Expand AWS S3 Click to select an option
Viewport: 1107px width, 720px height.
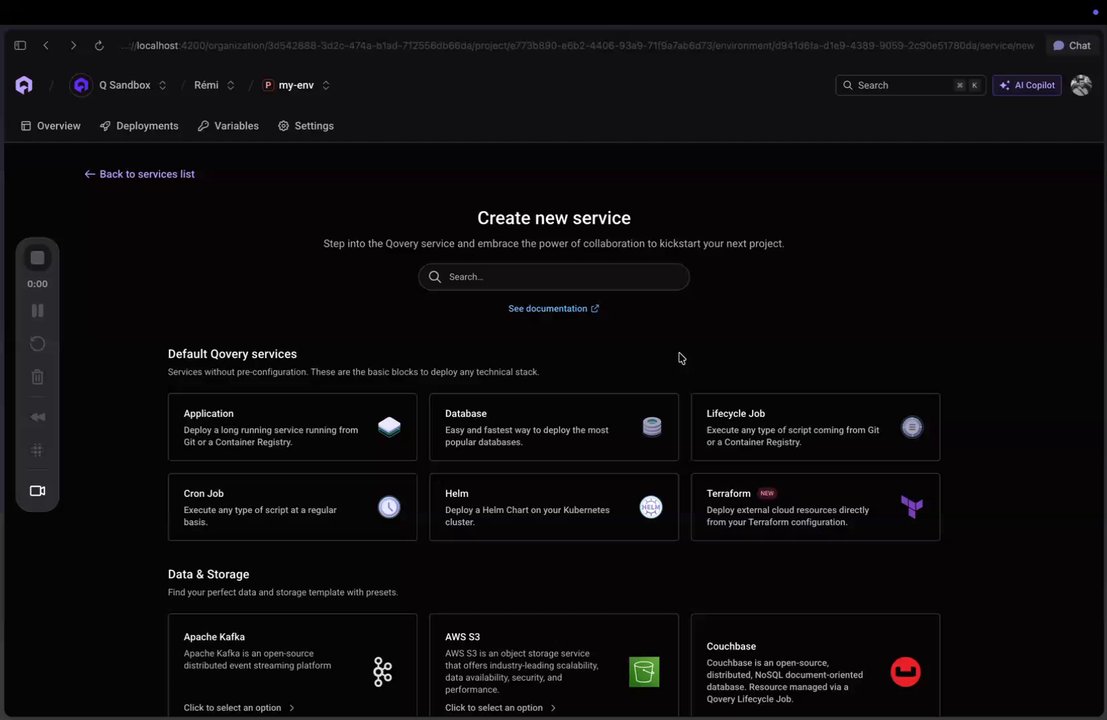500,707
